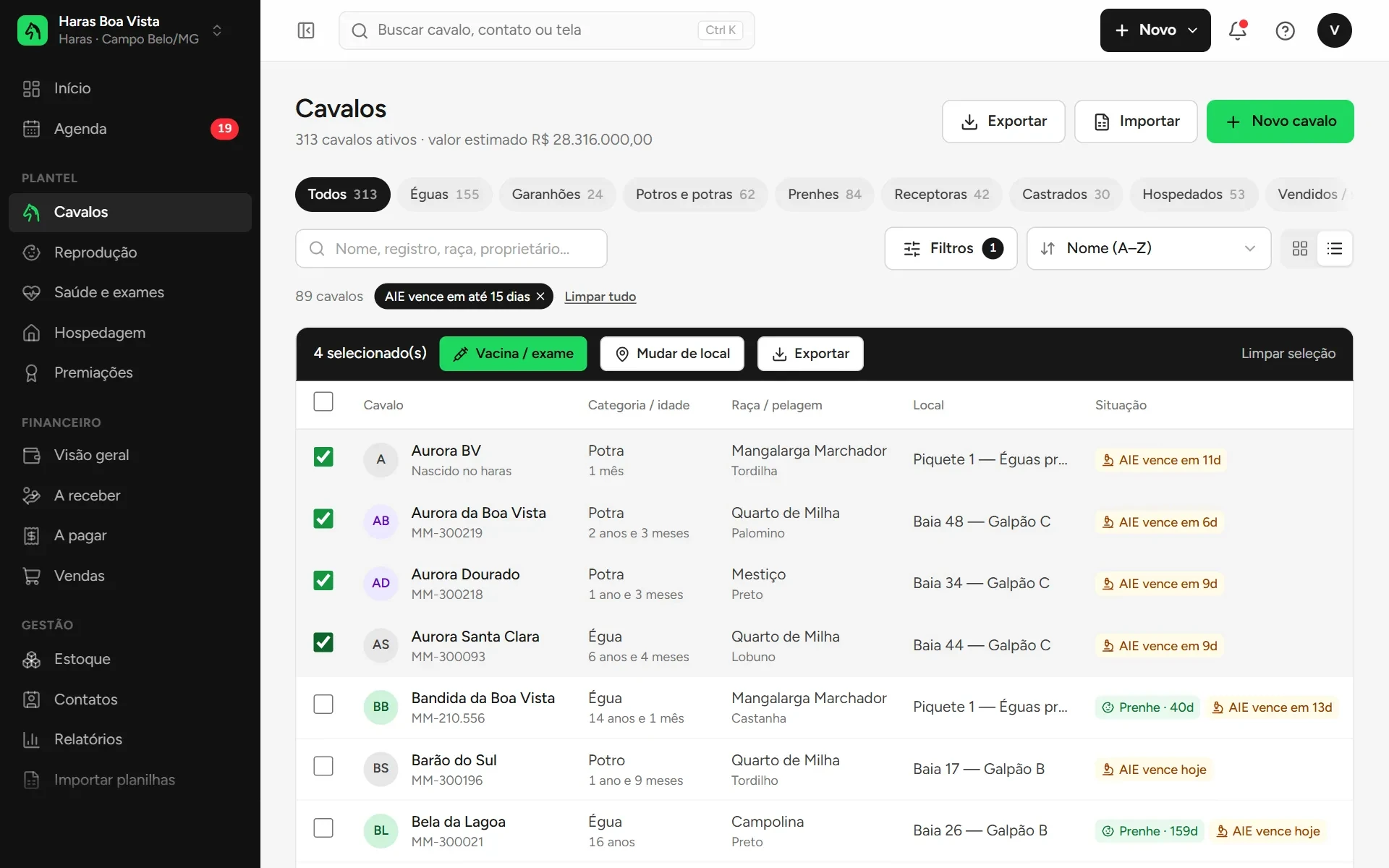Collapse the sidebar with the panel icon
The width and height of the screenshot is (1389, 868).
pos(306,30)
